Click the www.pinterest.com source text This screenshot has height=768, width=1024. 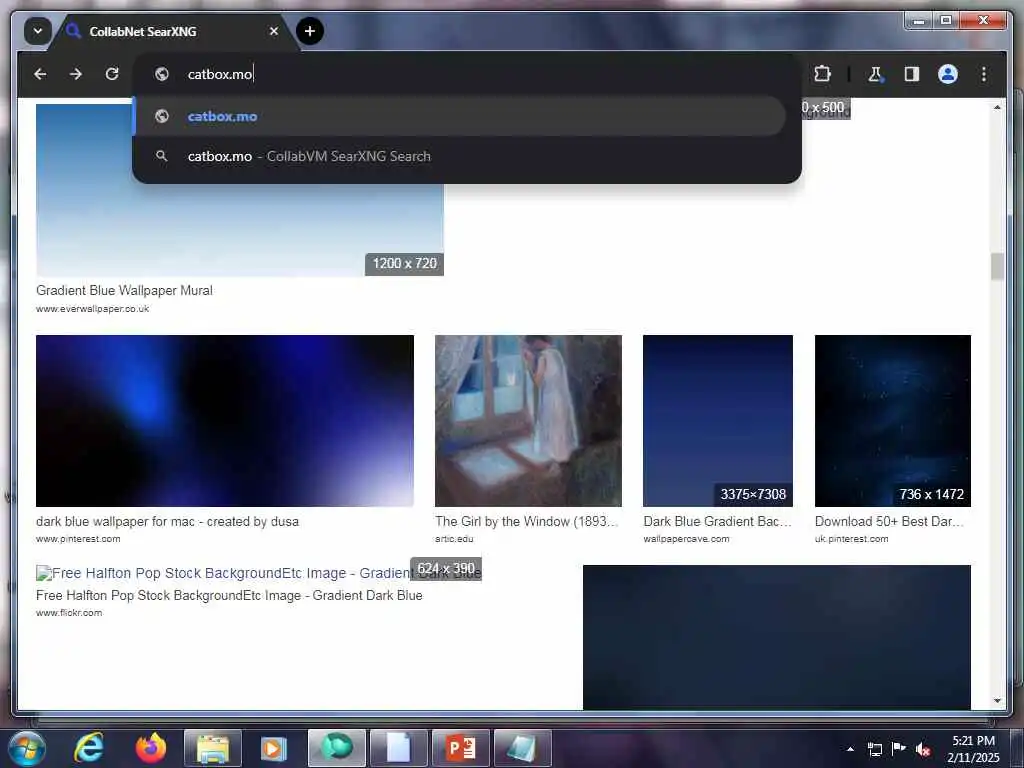78,539
